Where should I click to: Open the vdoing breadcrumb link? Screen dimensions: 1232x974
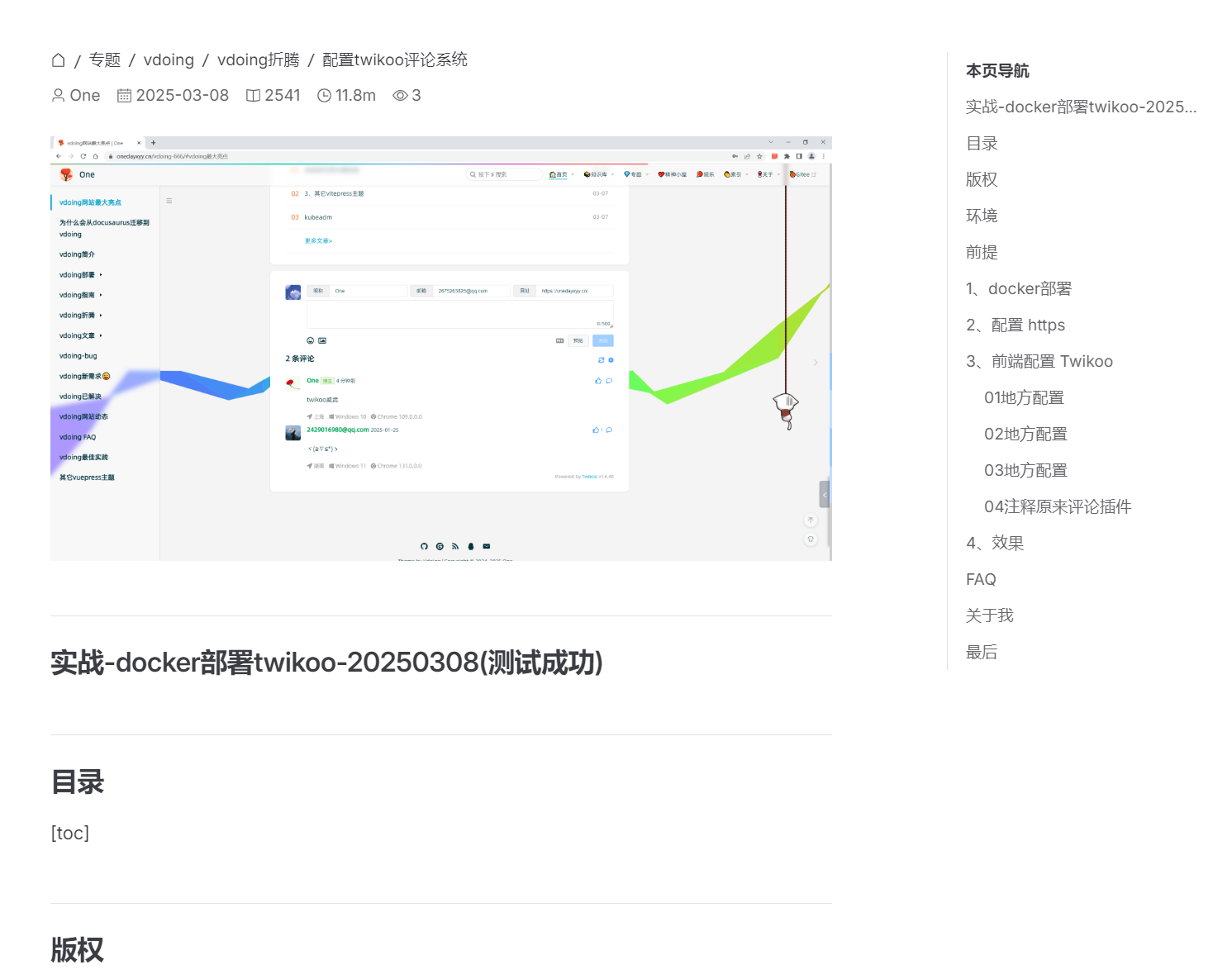point(169,59)
